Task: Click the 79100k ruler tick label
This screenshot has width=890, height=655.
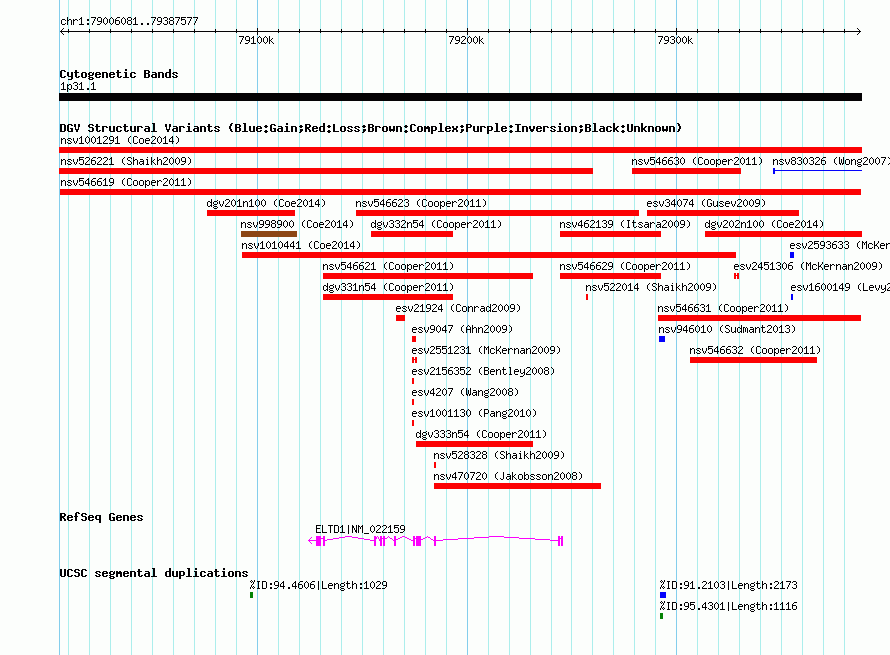Action: point(256,40)
